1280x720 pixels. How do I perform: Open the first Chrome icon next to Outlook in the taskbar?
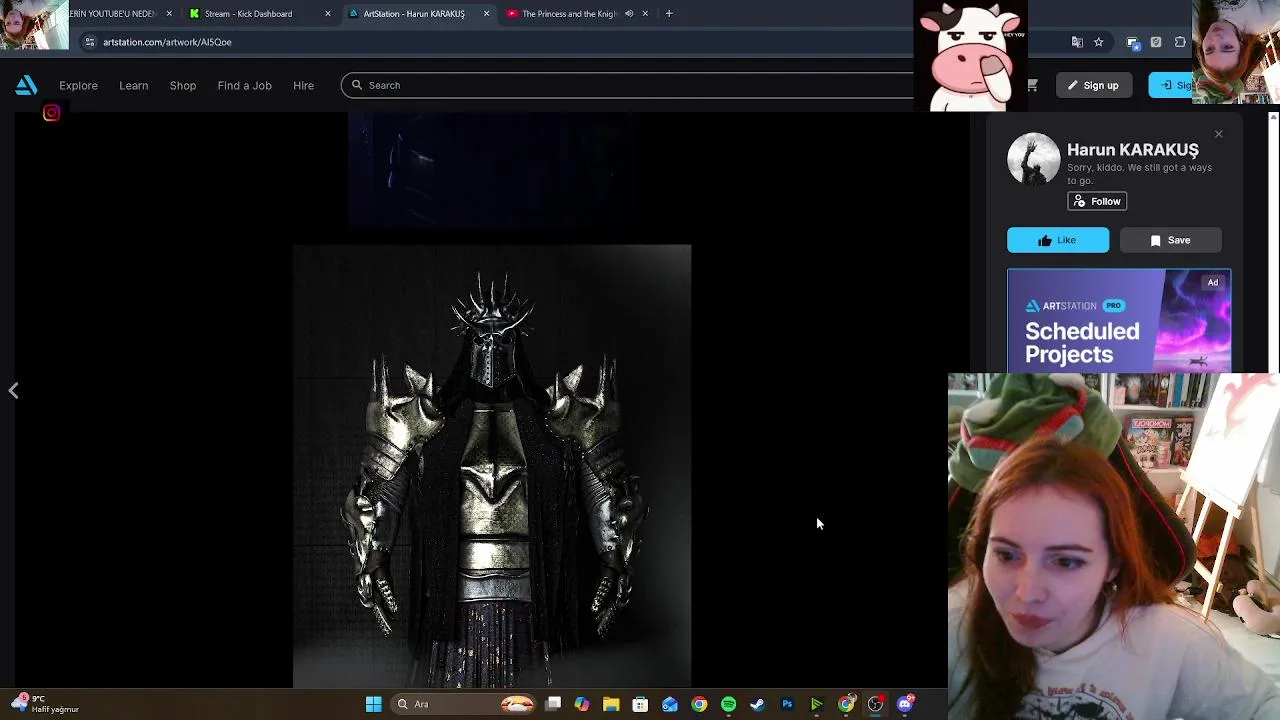coord(699,704)
